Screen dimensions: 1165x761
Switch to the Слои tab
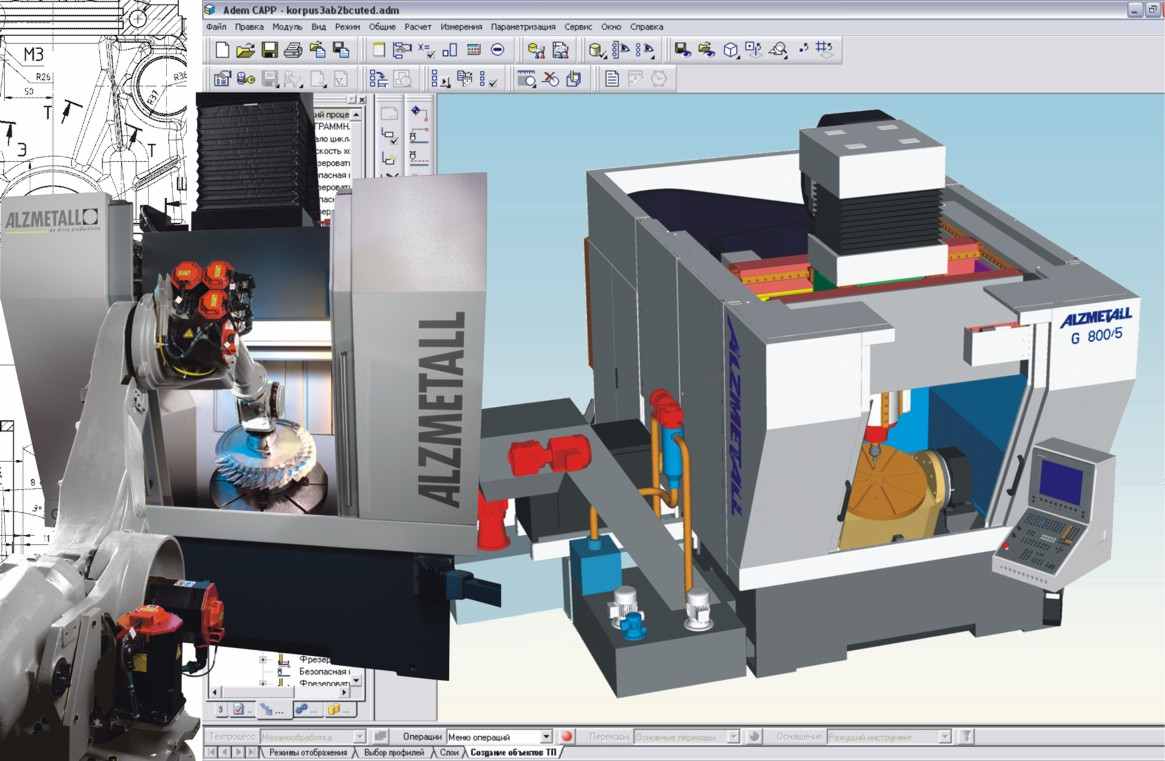449,754
